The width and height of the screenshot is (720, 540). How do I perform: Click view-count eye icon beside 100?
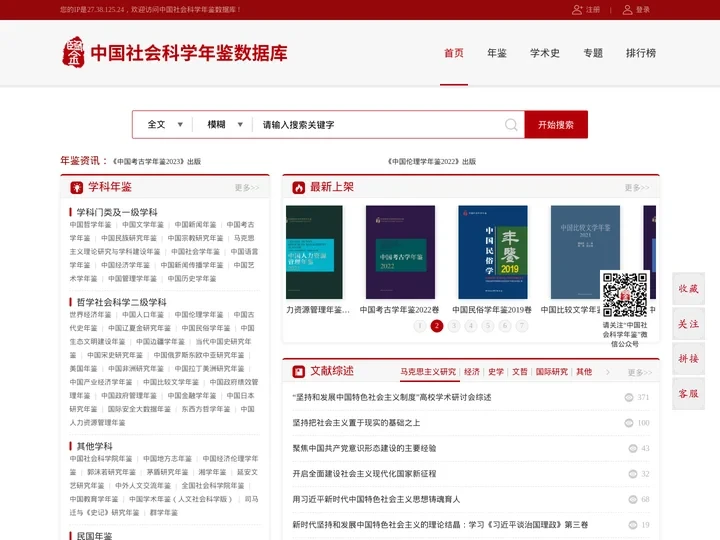(x=629, y=423)
